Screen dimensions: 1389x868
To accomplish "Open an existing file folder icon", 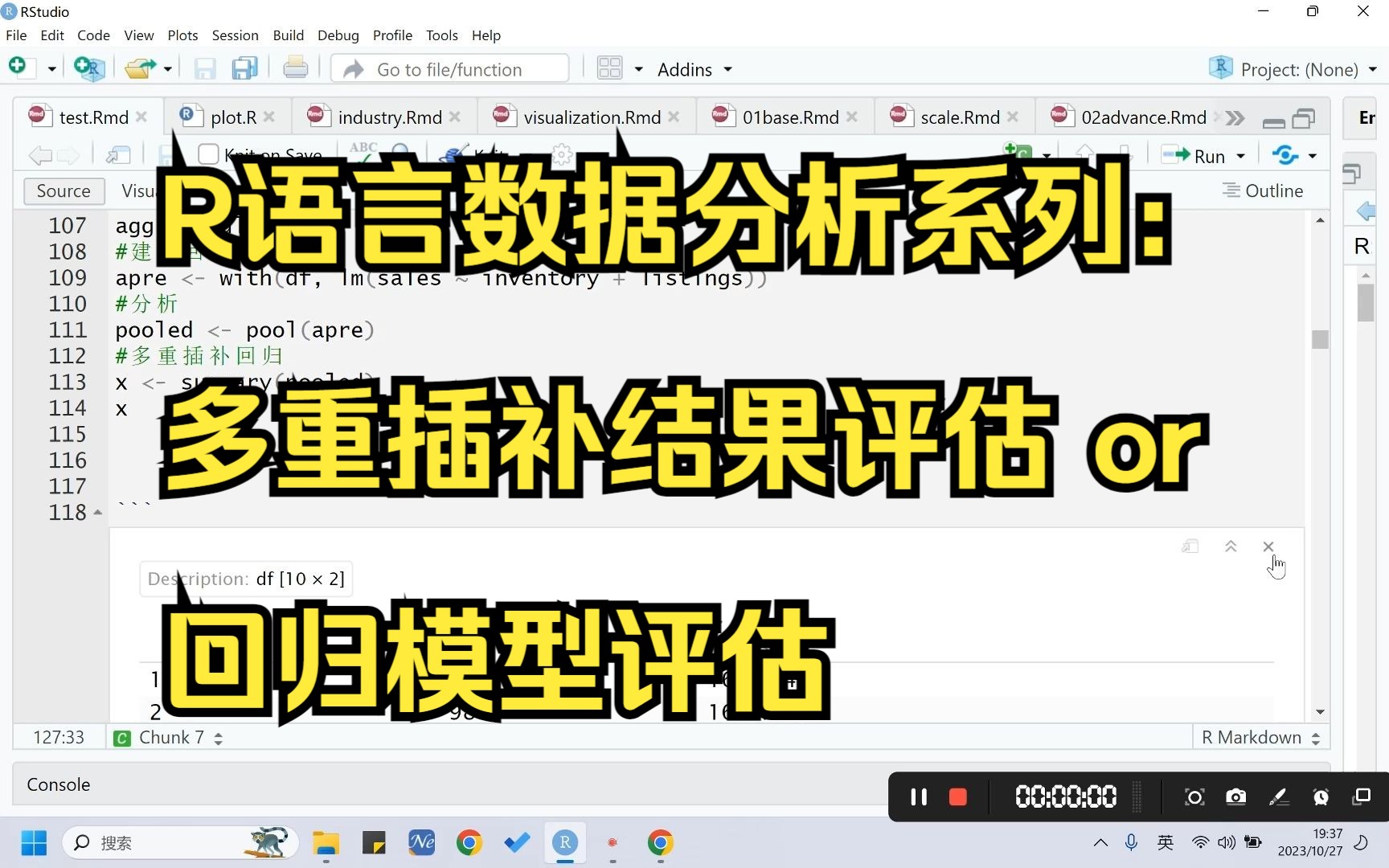I will click(141, 68).
